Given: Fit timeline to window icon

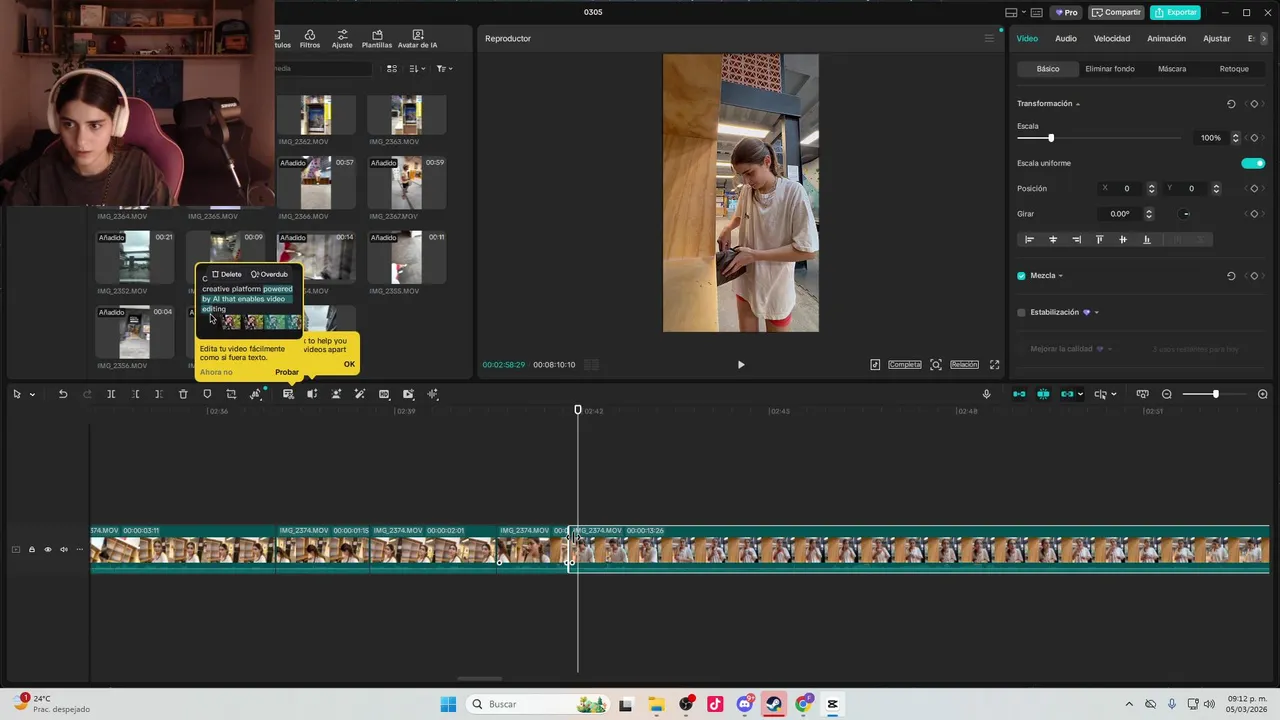Looking at the screenshot, I should (1143, 394).
